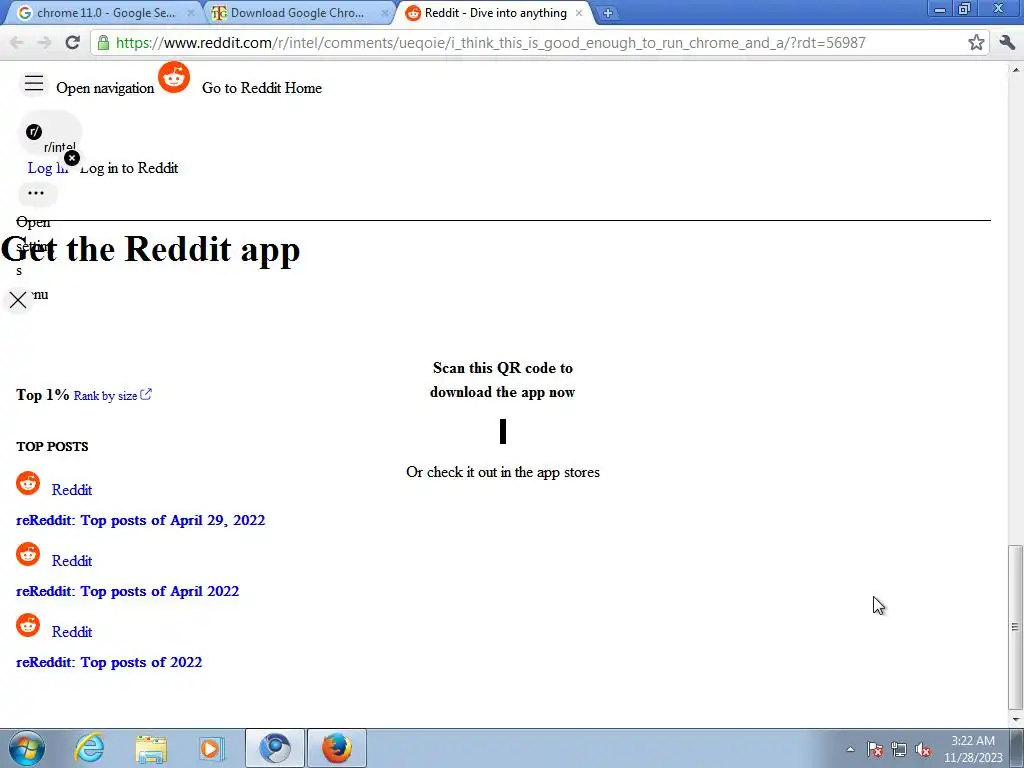Click the Reddit avatar beside the Top posts of 2022 link
This screenshot has width=1024, height=768.
(28, 625)
